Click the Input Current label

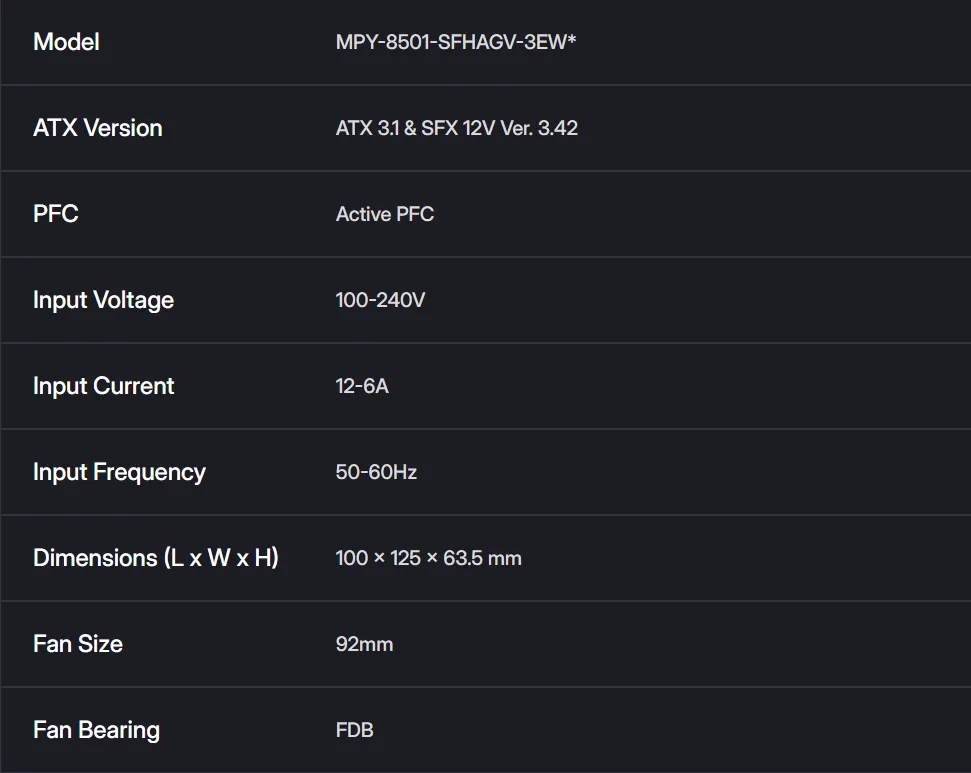(x=103, y=386)
